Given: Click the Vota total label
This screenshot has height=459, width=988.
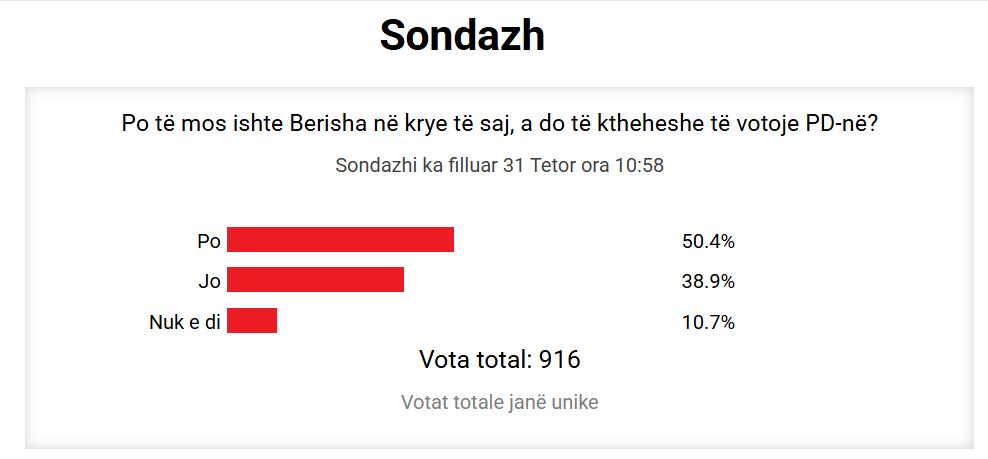Looking at the screenshot, I should [x=475, y=359].
